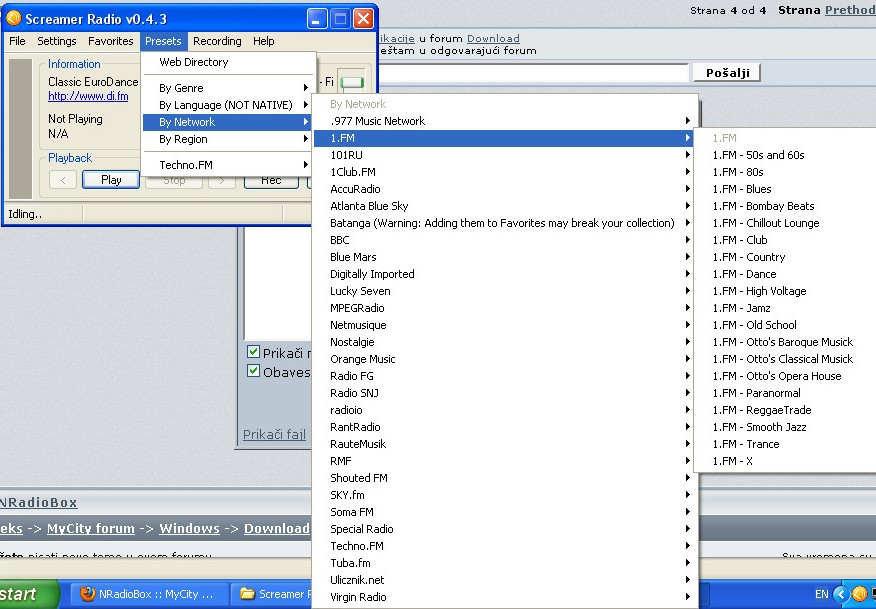Expand the Shouted FM network entry

(503, 478)
